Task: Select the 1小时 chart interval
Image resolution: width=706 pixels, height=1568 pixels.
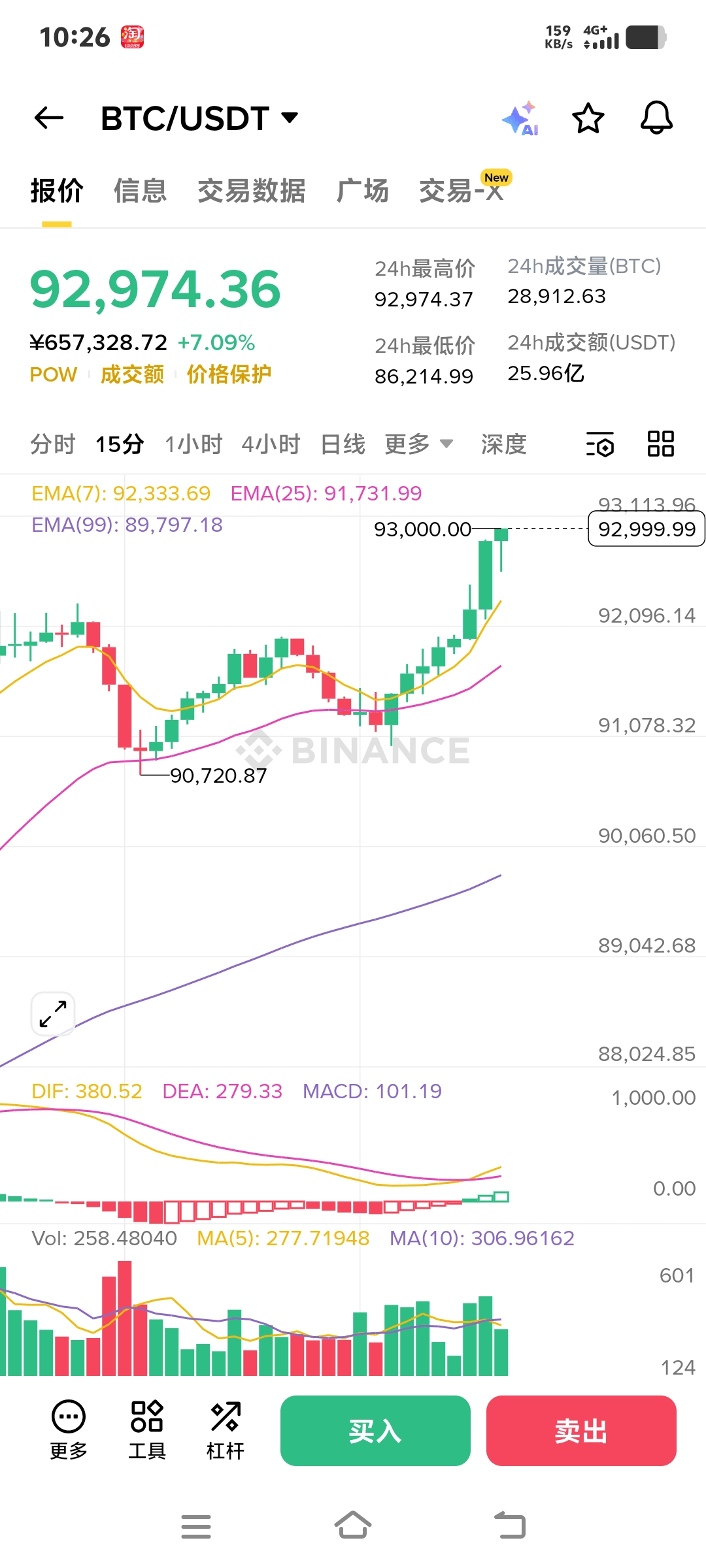Action: pyautogui.click(x=193, y=444)
